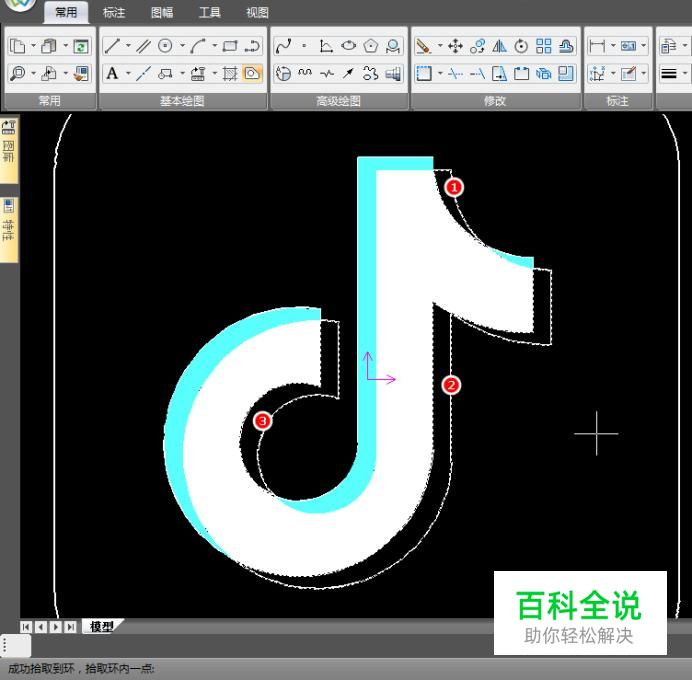692x680 pixels.
Task: Select the Line drawing tool
Action: click(x=112, y=46)
